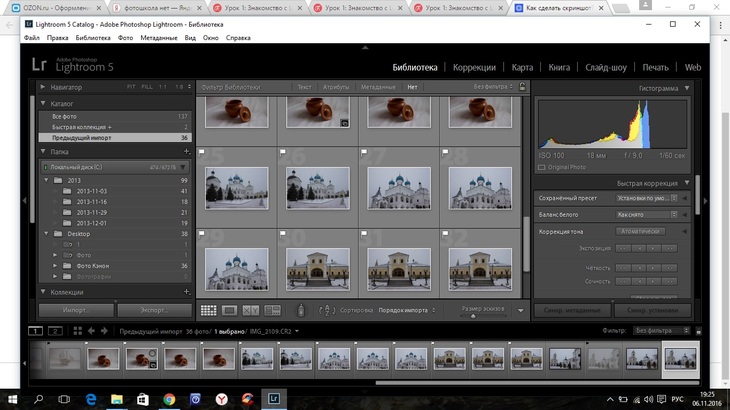Viewport: 730px width, 410px height.
Task: Click the filter lock icon
Action: point(521,87)
